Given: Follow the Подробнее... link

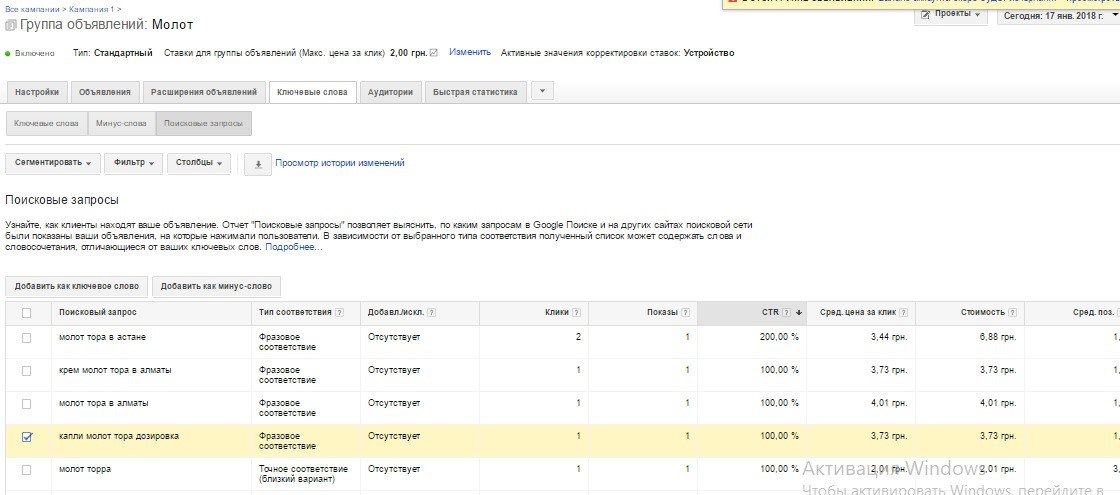Looking at the screenshot, I should [294, 247].
